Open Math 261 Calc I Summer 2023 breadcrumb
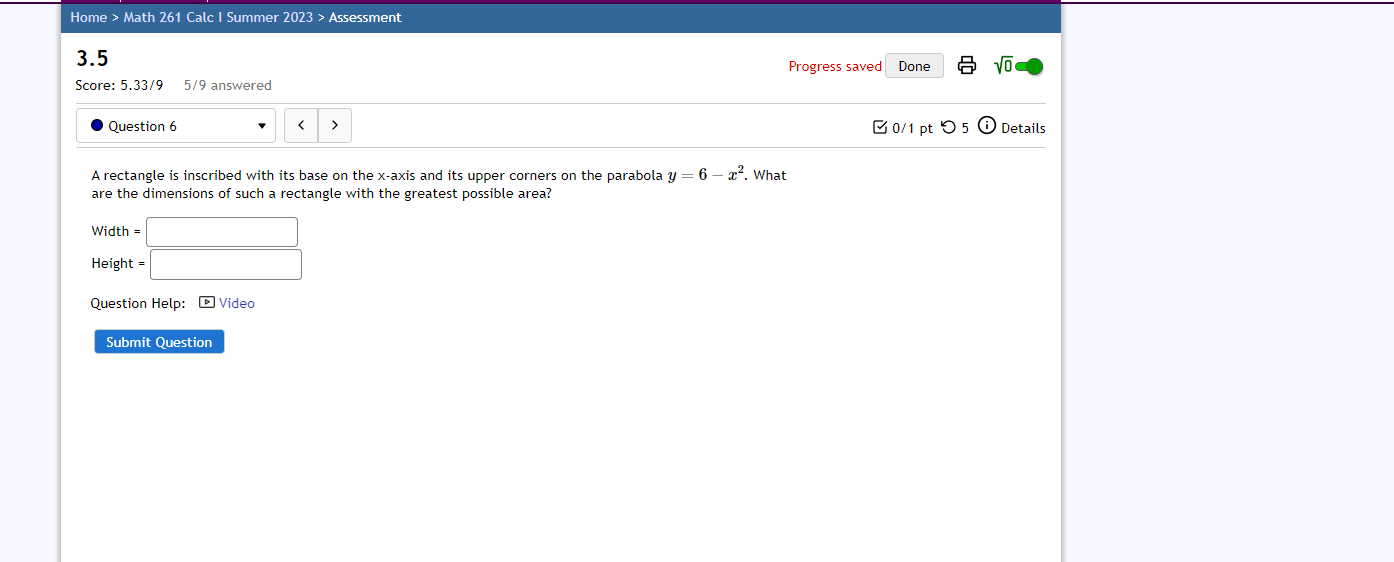1394x562 pixels. coord(218,17)
